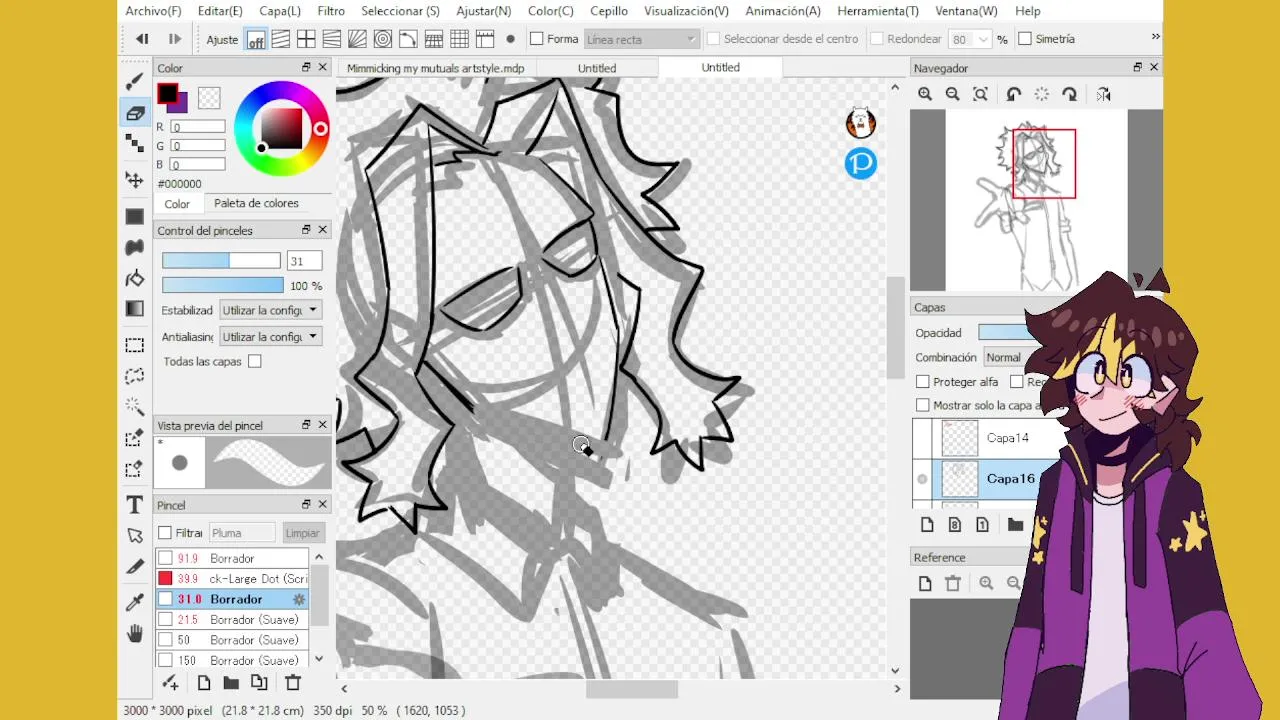Enable the radial snap guide
The image size is (1280, 720).
tap(358, 39)
